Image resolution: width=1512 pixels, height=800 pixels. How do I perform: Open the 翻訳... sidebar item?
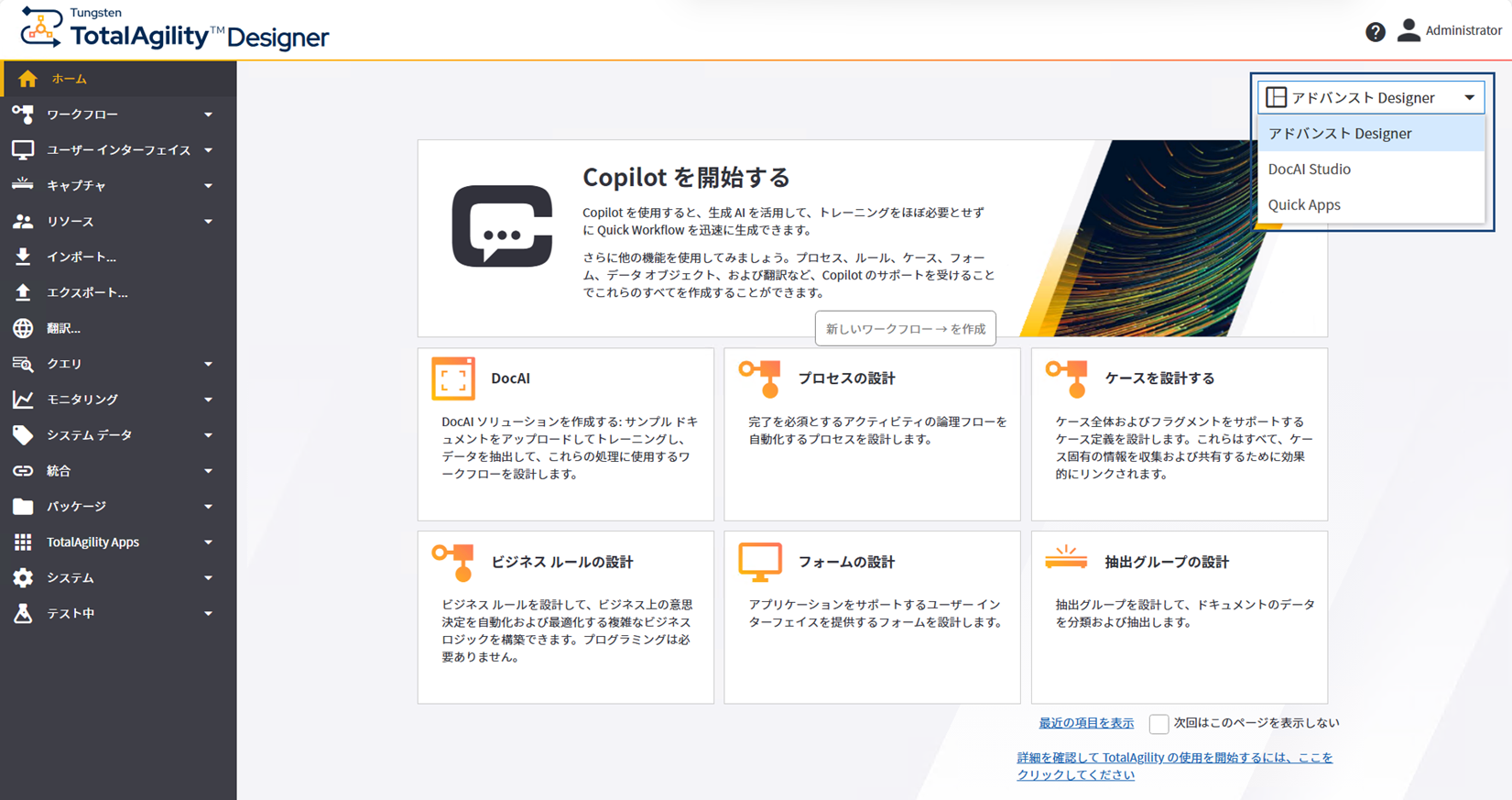118,328
